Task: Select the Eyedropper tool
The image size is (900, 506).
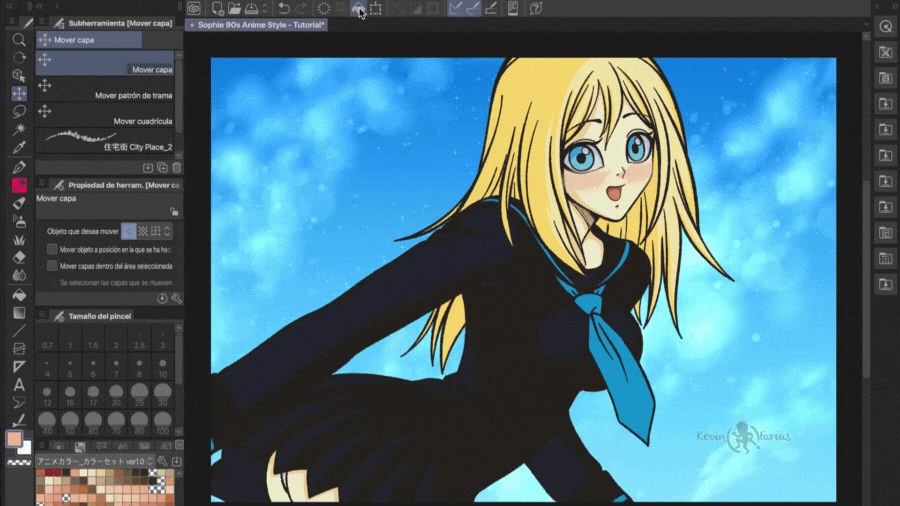Action: pyautogui.click(x=19, y=147)
